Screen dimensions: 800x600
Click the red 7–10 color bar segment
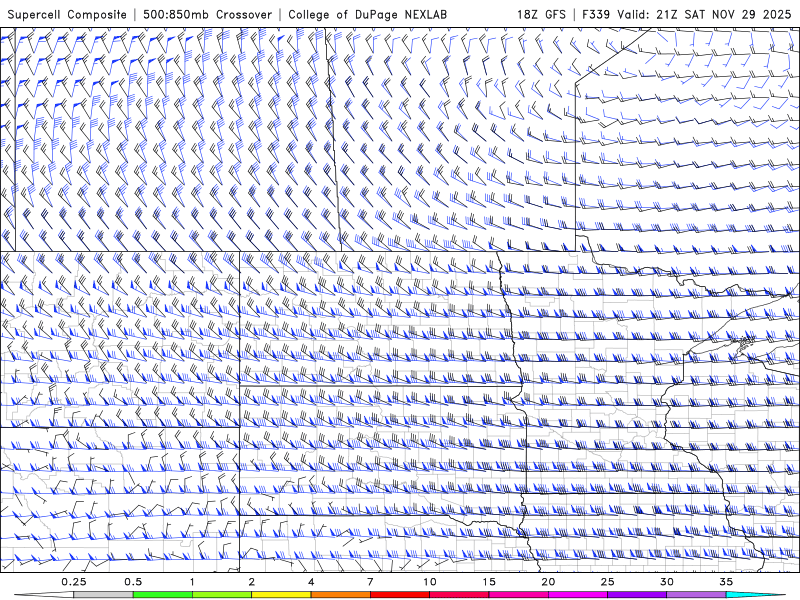click(399, 595)
